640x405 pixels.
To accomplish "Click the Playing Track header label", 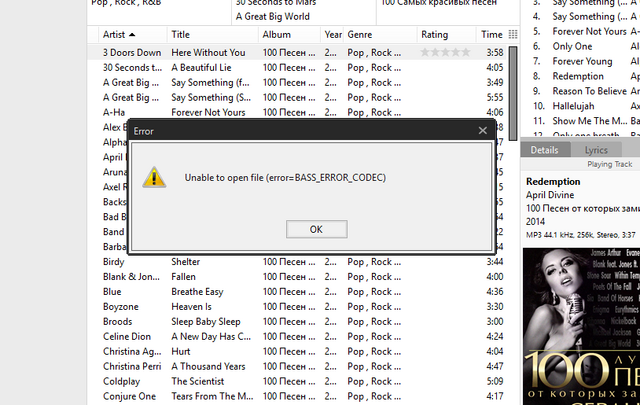I will [x=609, y=164].
